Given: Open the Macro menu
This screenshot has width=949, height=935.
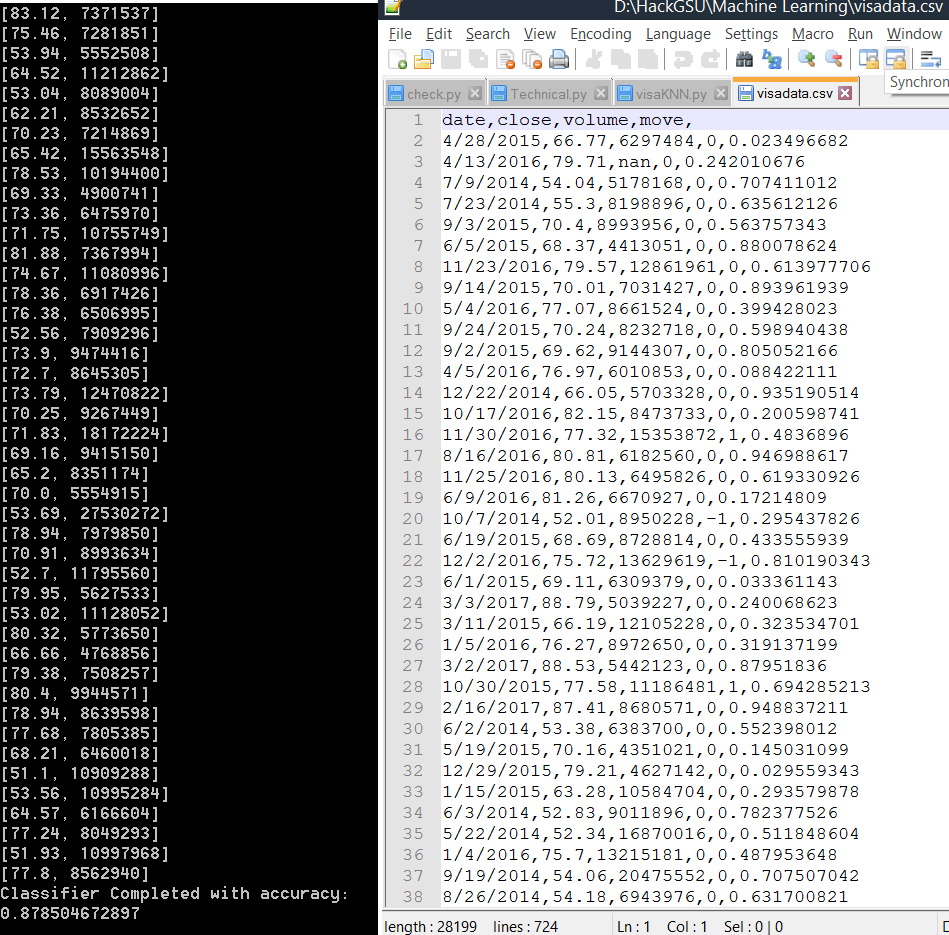Looking at the screenshot, I should (x=813, y=34).
